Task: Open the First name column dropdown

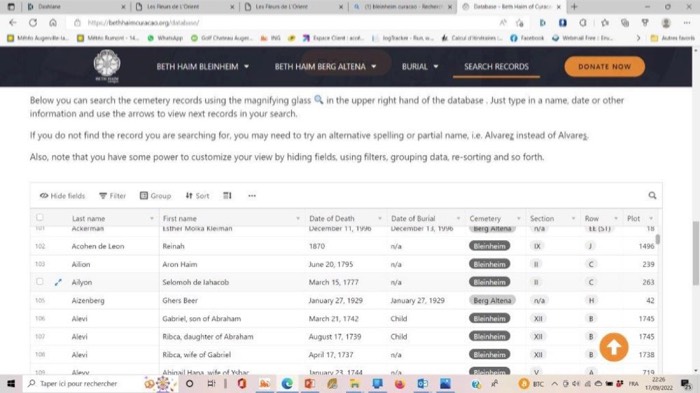Action: point(298,218)
